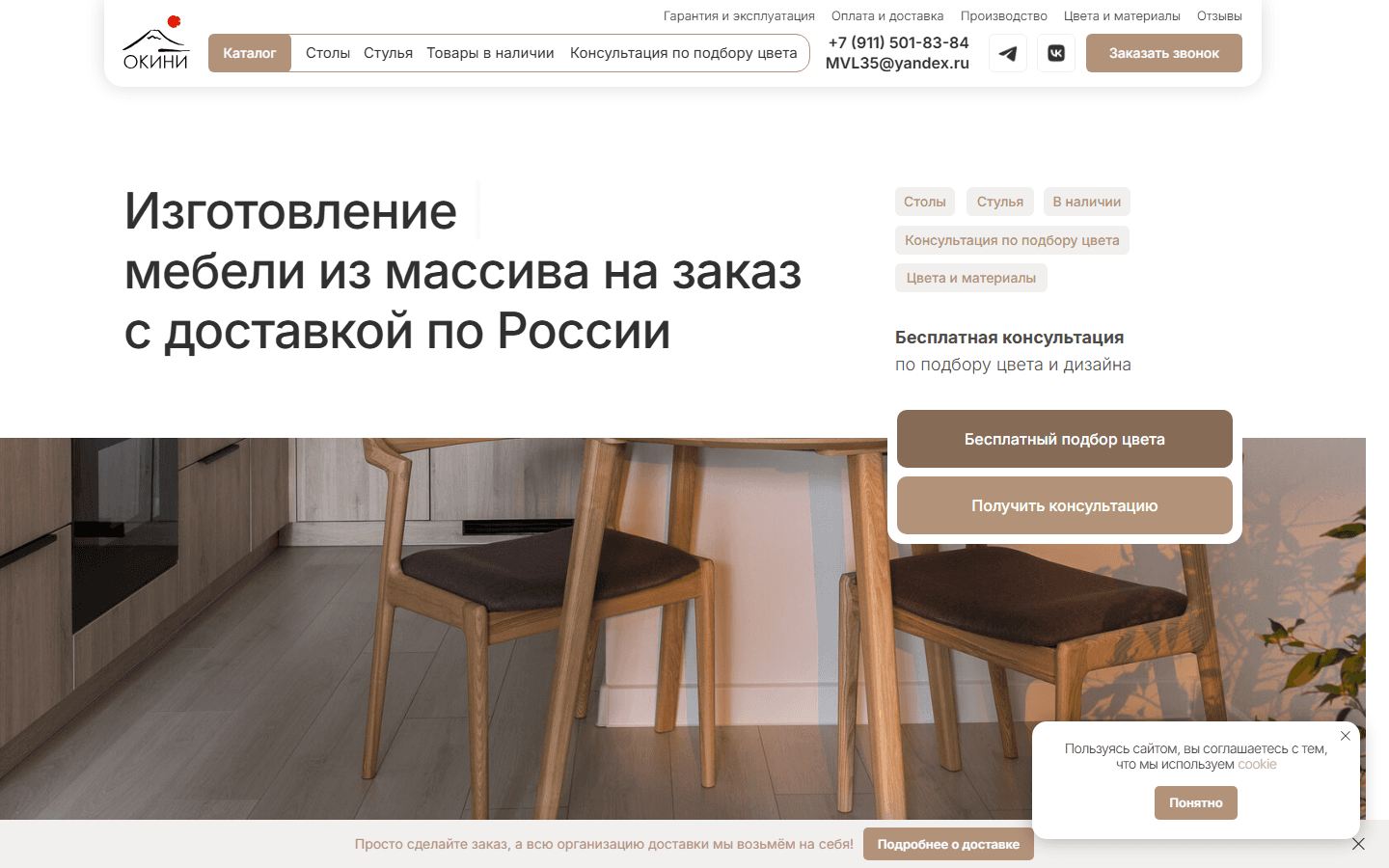Open Консультация по подбору цвета in navbar
1389x868 pixels.
pos(684,53)
